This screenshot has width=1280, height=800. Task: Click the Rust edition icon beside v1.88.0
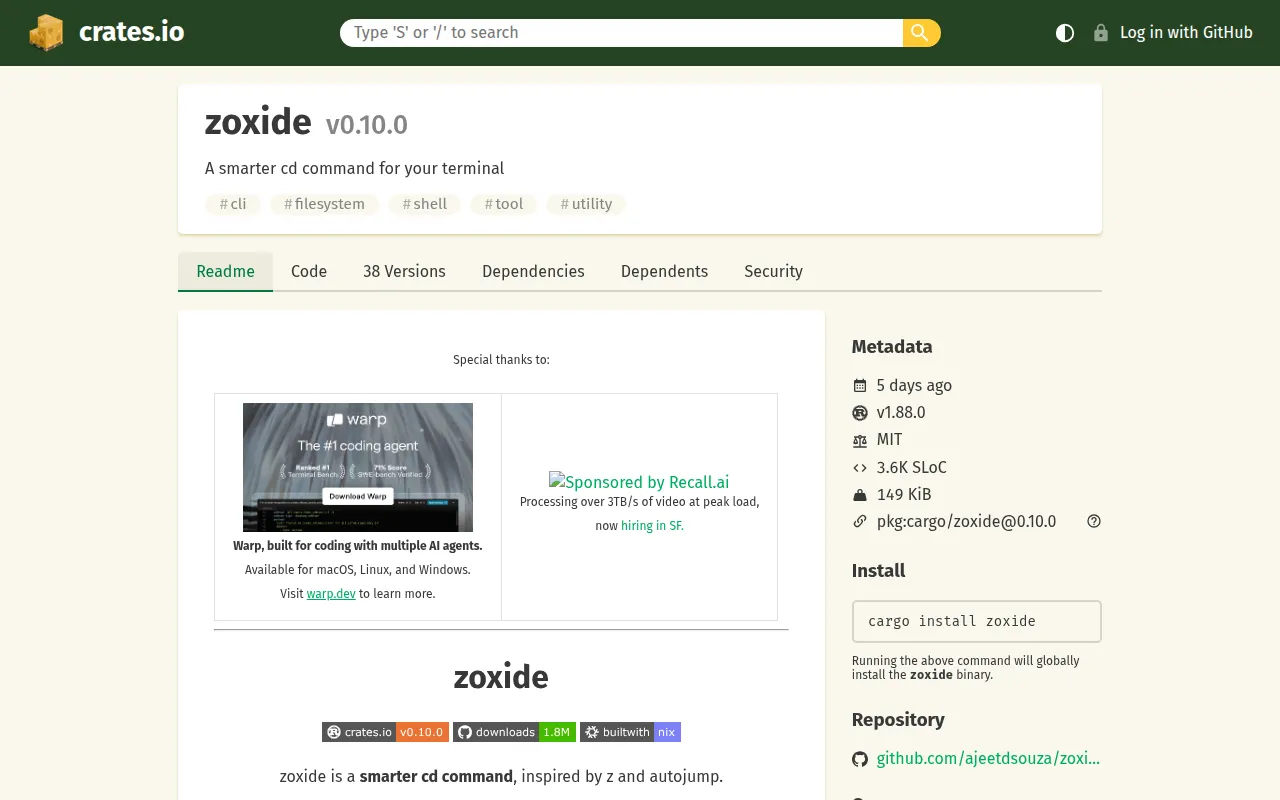pos(860,413)
